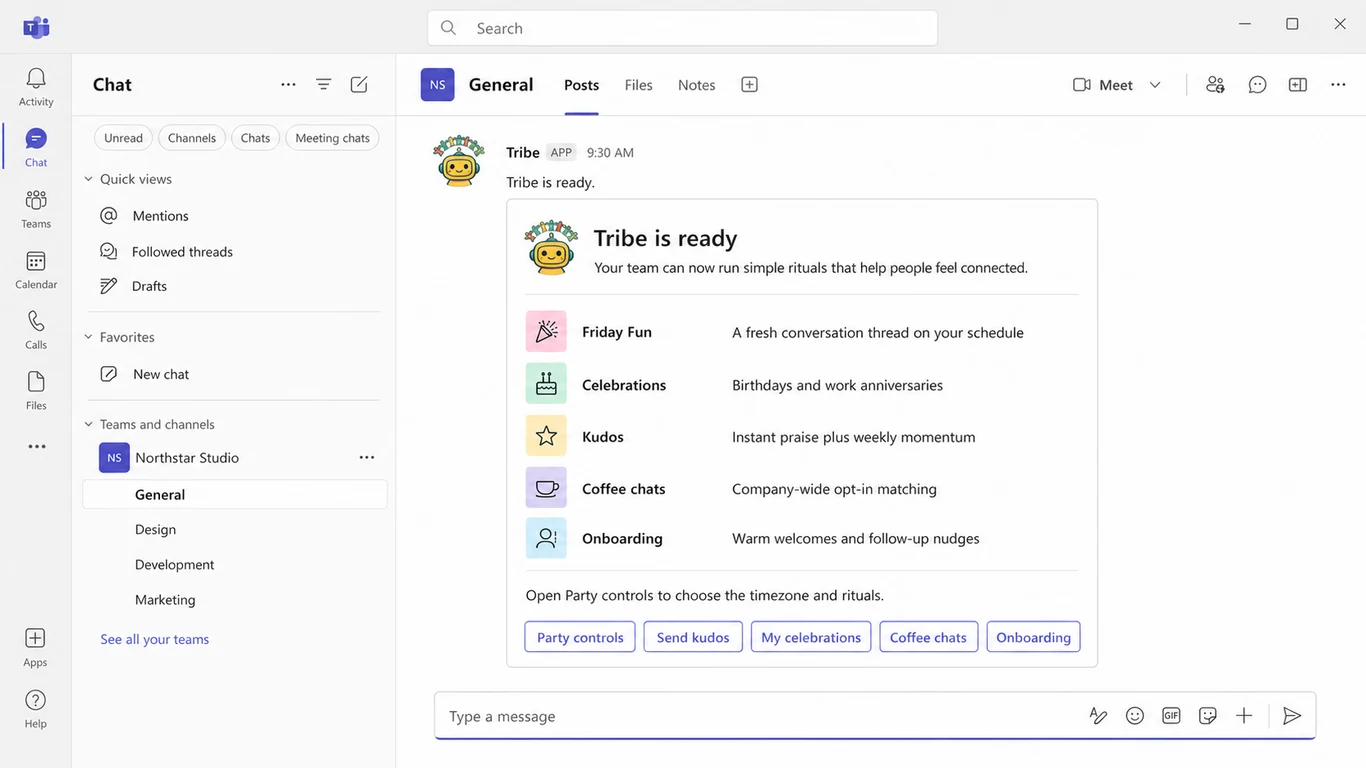The height and width of the screenshot is (768, 1366).
Task: Click the Send kudos button
Action: click(x=693, y=637)
